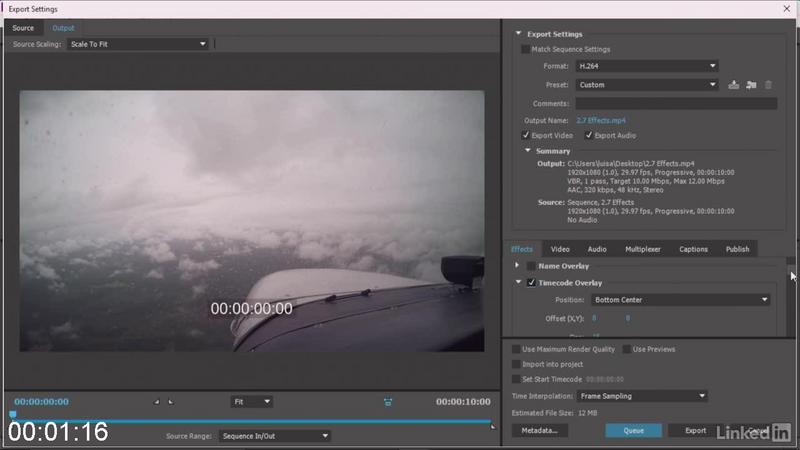Image resolution: width=800 pixels, height=450 pixels.
Task: Disable the Timecode Overlay checkbox
Action: click(531, 283)
